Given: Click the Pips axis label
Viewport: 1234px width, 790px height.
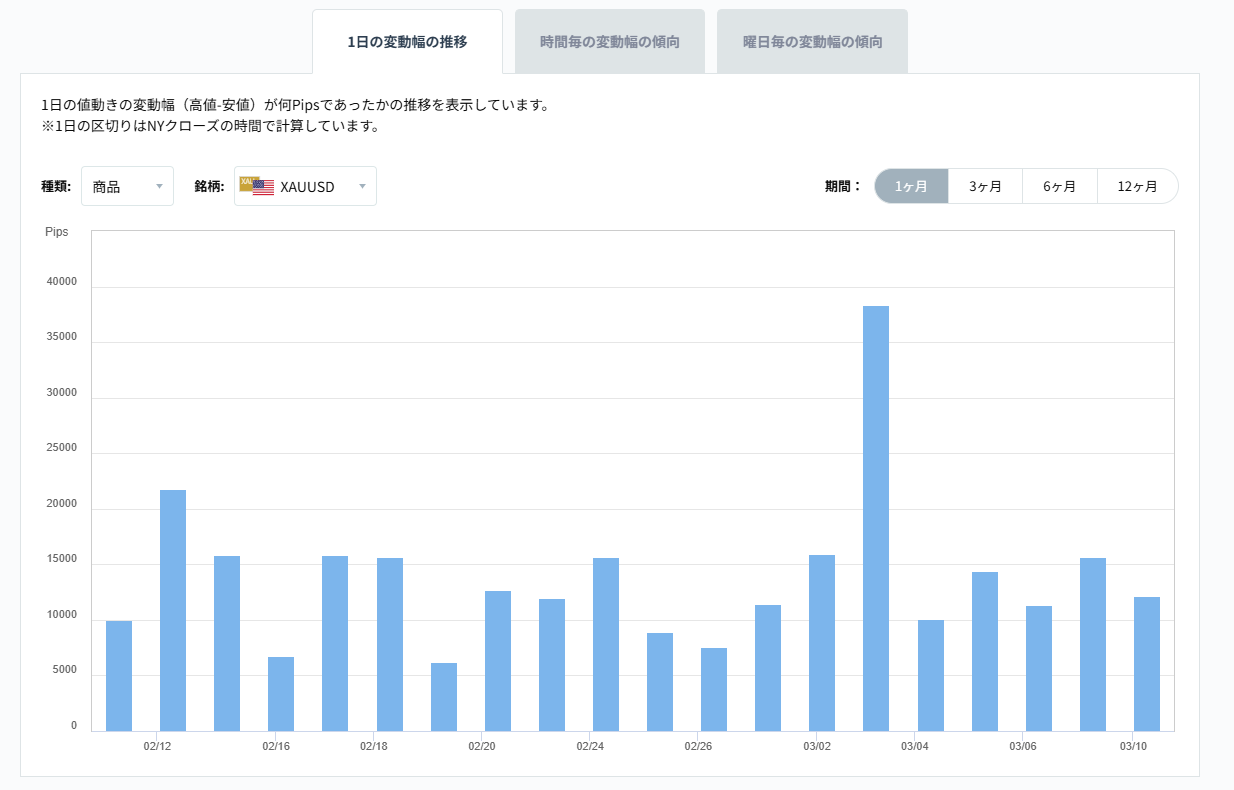Looking at the screenshot, I should click(56, 231).
